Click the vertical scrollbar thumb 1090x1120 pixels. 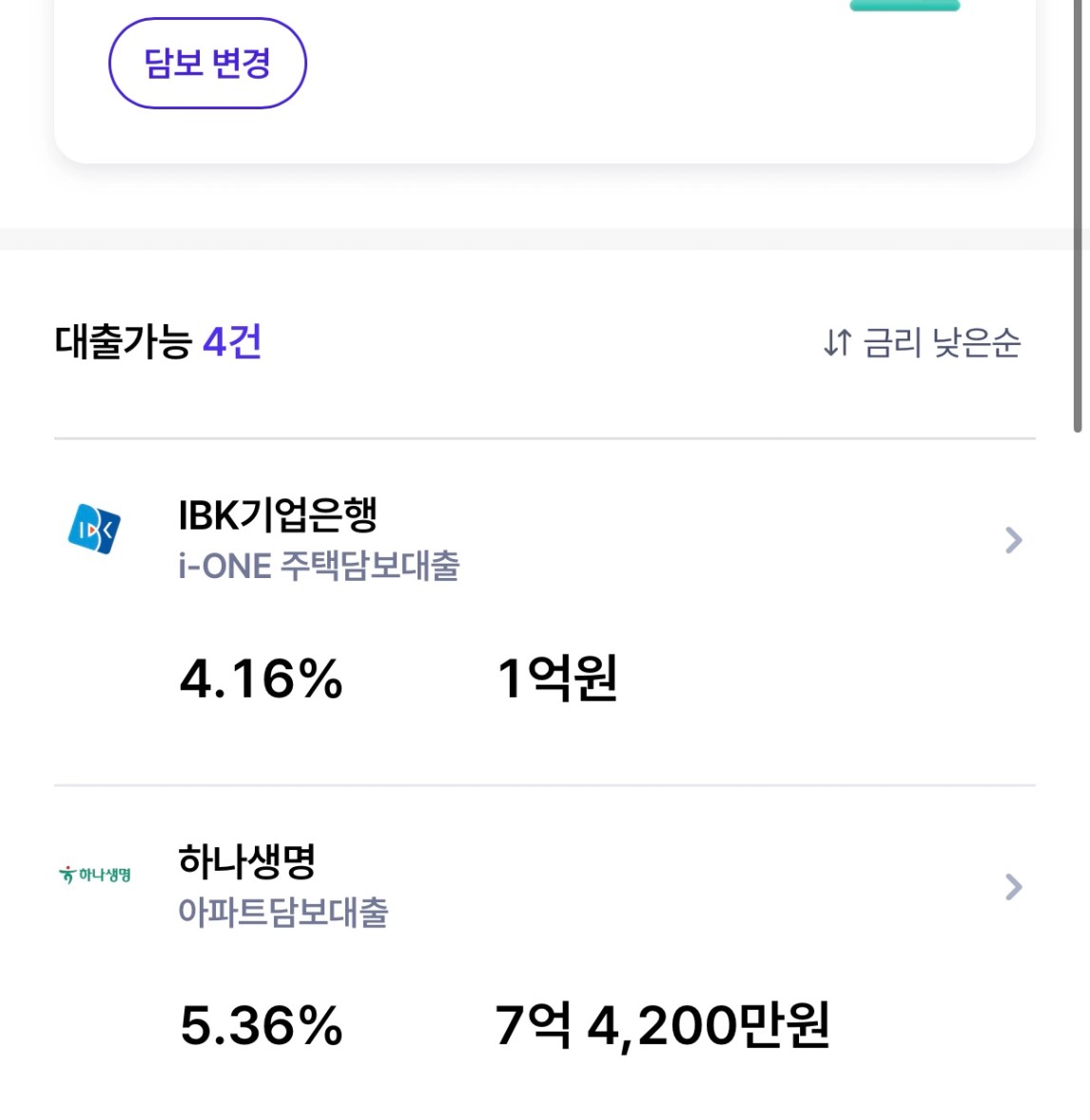1078,214
